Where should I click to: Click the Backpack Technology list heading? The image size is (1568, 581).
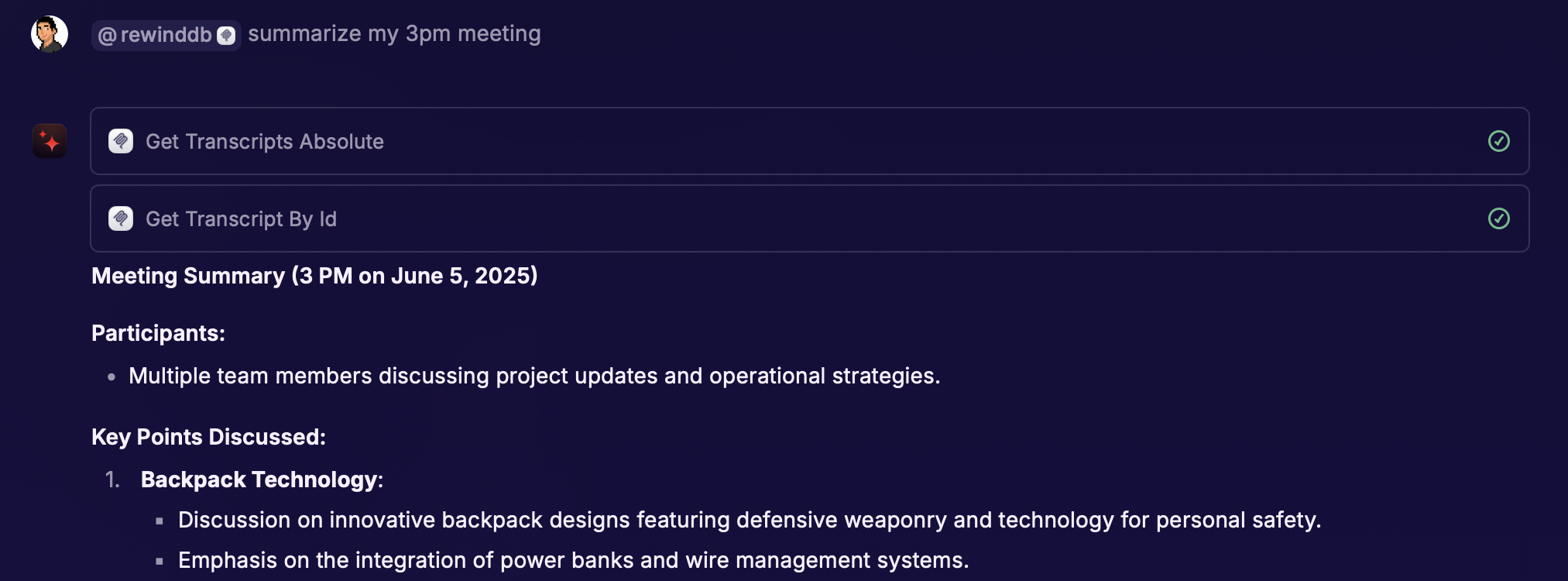coord(262,480)
